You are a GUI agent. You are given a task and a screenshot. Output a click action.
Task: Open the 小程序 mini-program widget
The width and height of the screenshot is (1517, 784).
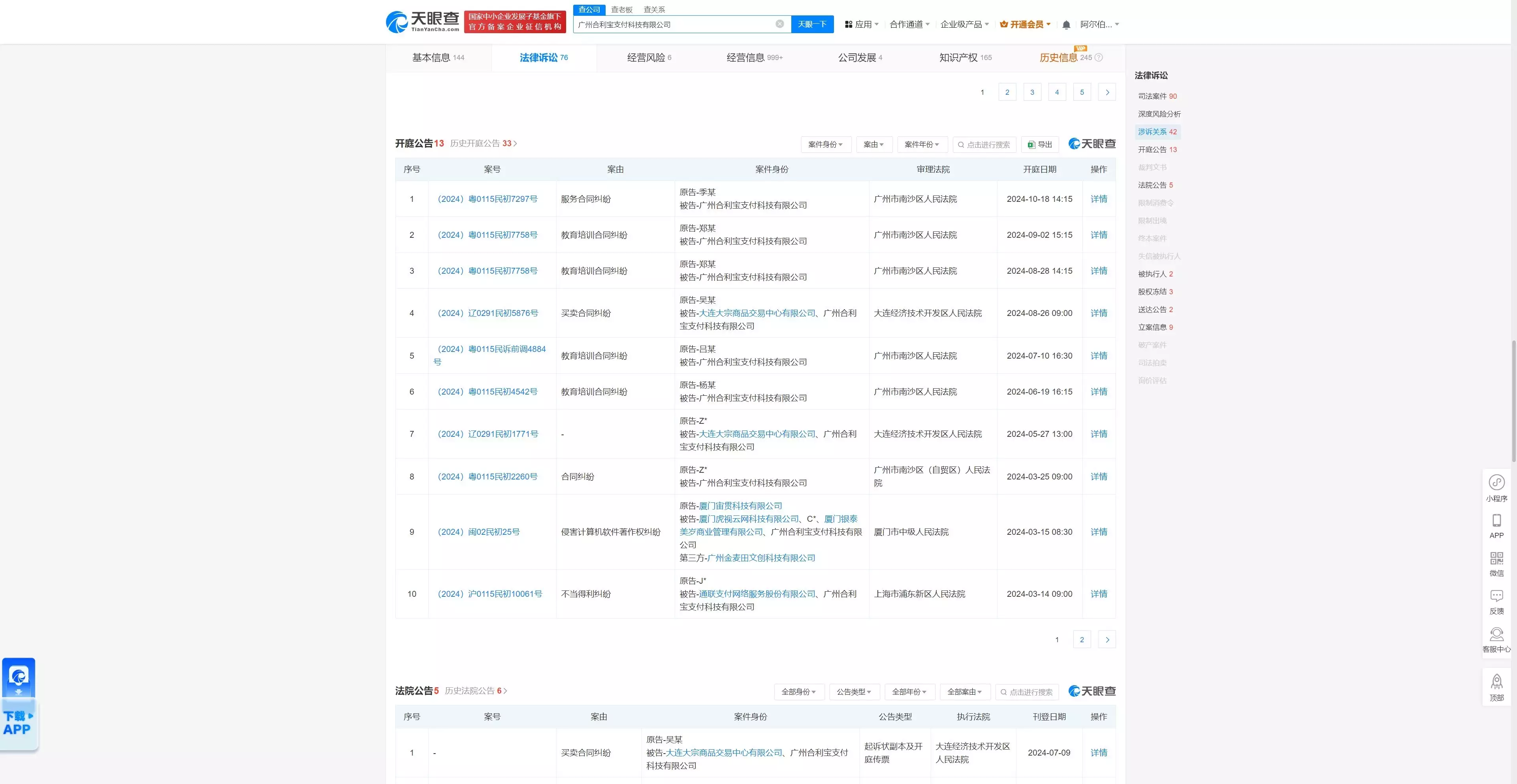(x=1496, y=488)
